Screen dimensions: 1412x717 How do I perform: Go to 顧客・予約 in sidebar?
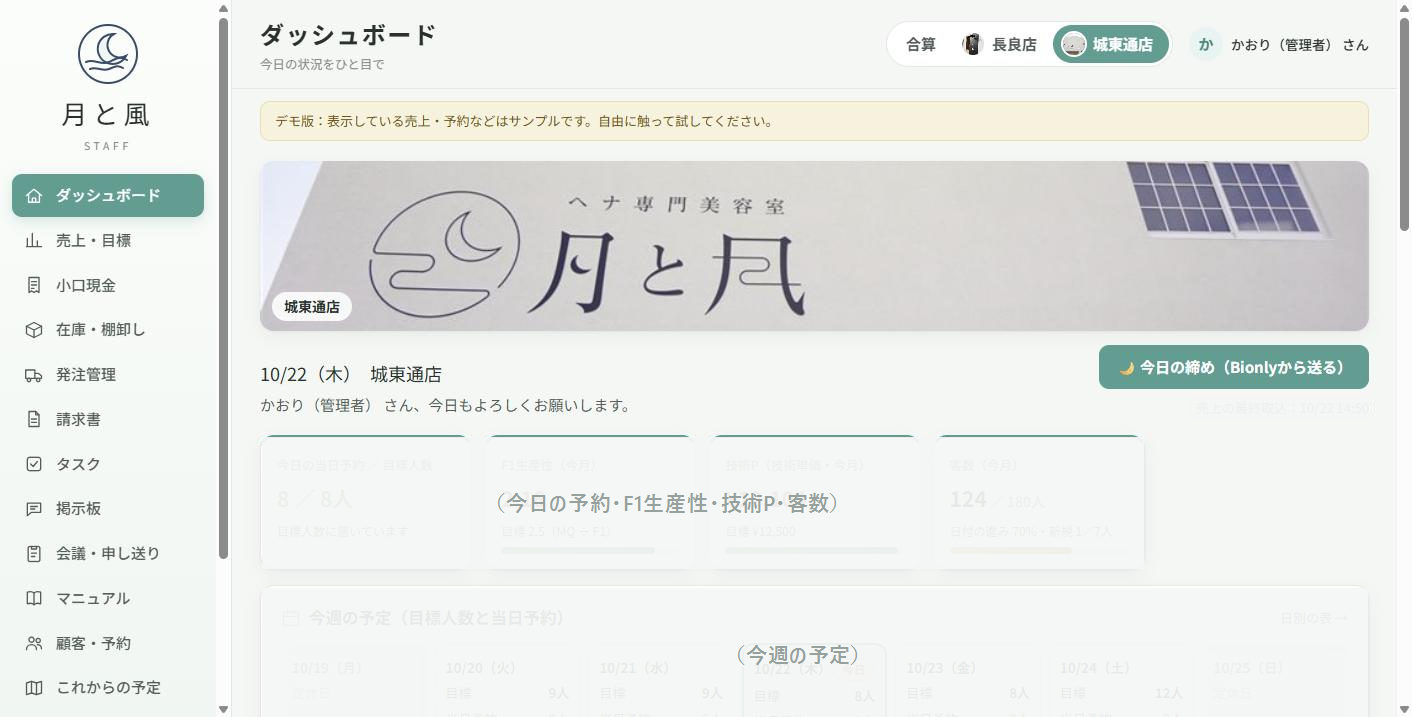pos(108,643)
